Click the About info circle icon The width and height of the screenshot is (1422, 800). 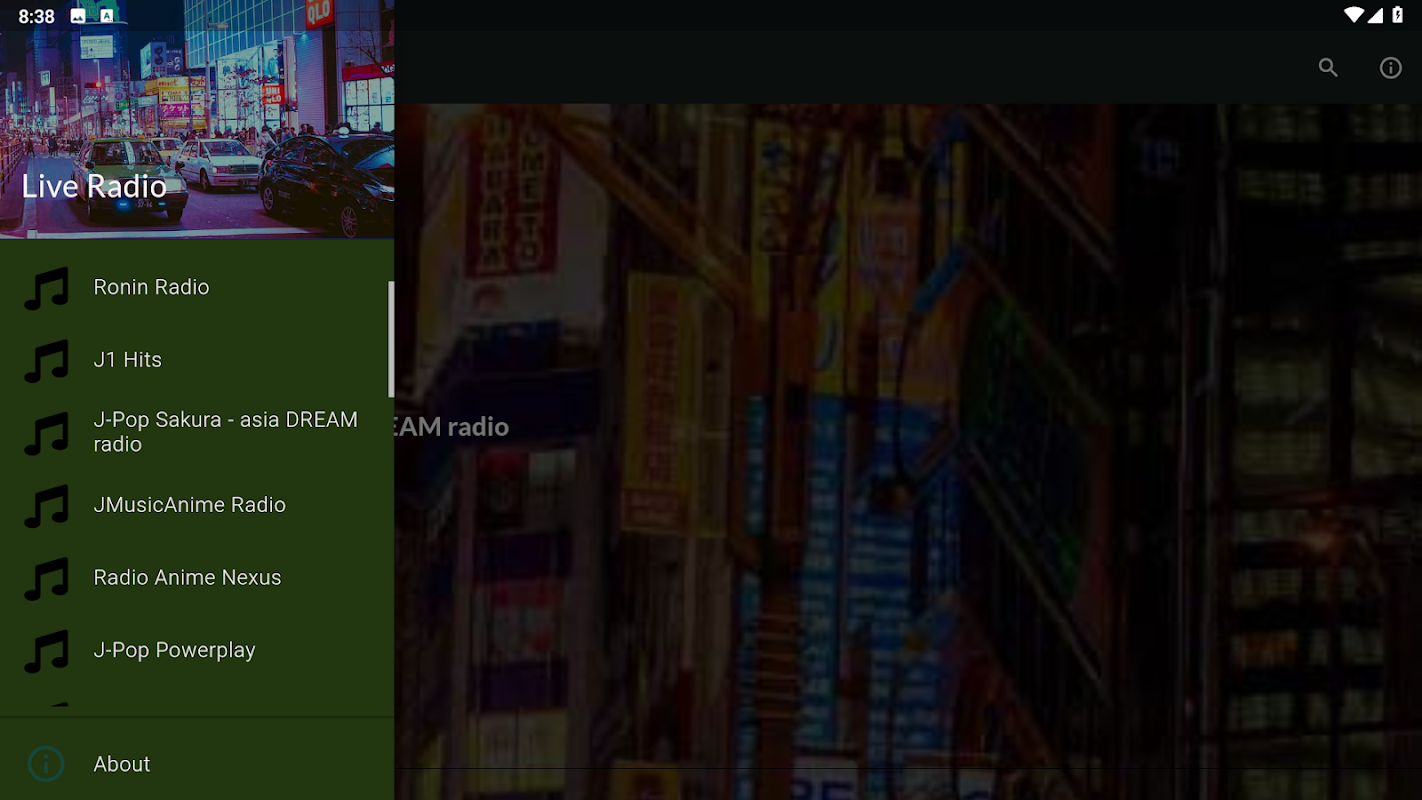pos(46,764)
